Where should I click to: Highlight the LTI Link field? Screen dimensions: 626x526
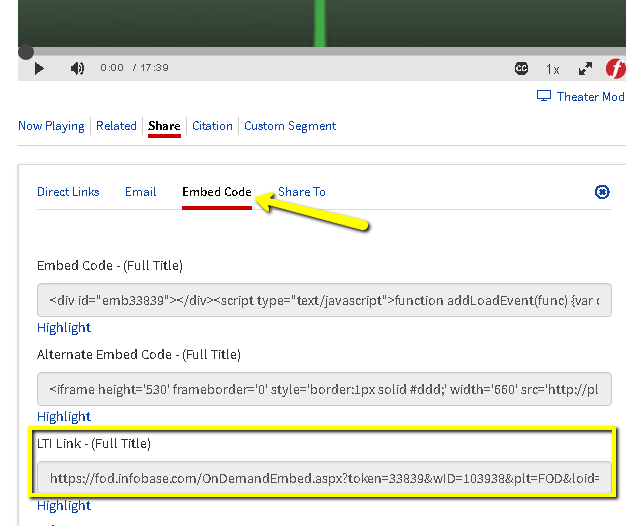[64, 506]
